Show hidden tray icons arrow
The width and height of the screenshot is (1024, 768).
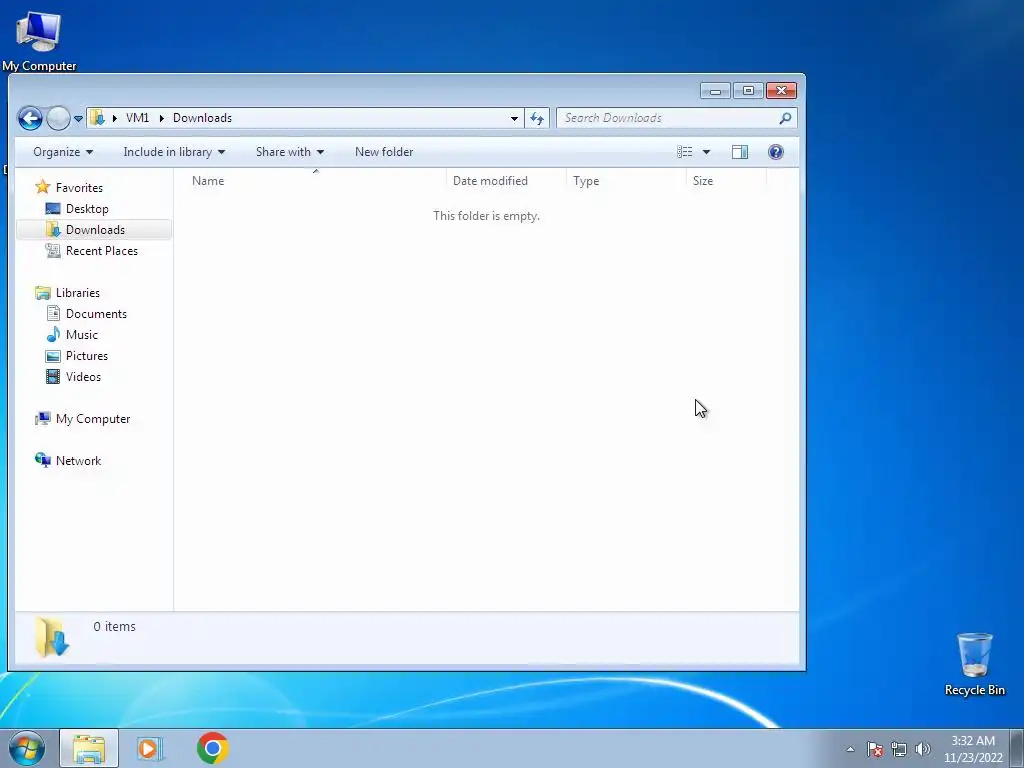click(850, 749)
